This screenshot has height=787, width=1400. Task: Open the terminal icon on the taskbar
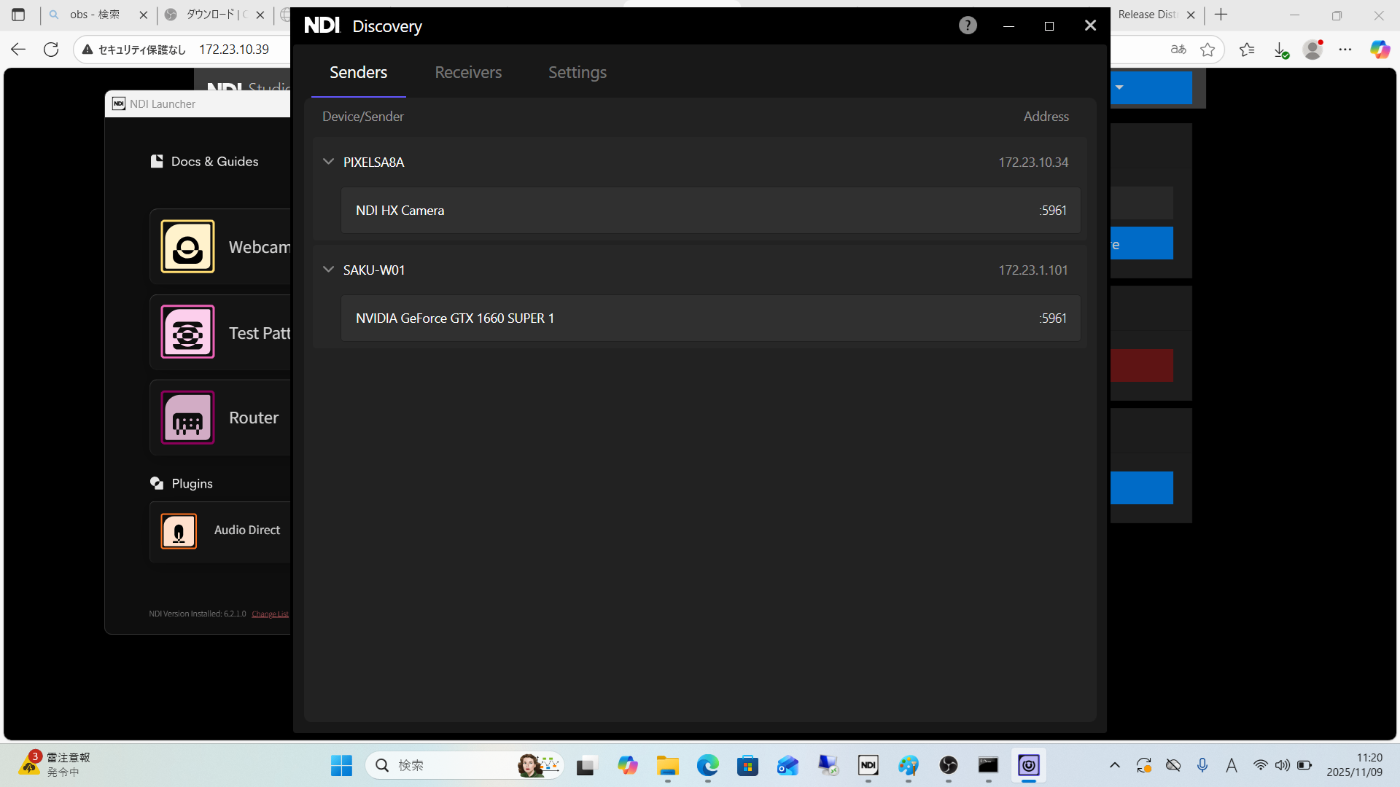point(988,766)
